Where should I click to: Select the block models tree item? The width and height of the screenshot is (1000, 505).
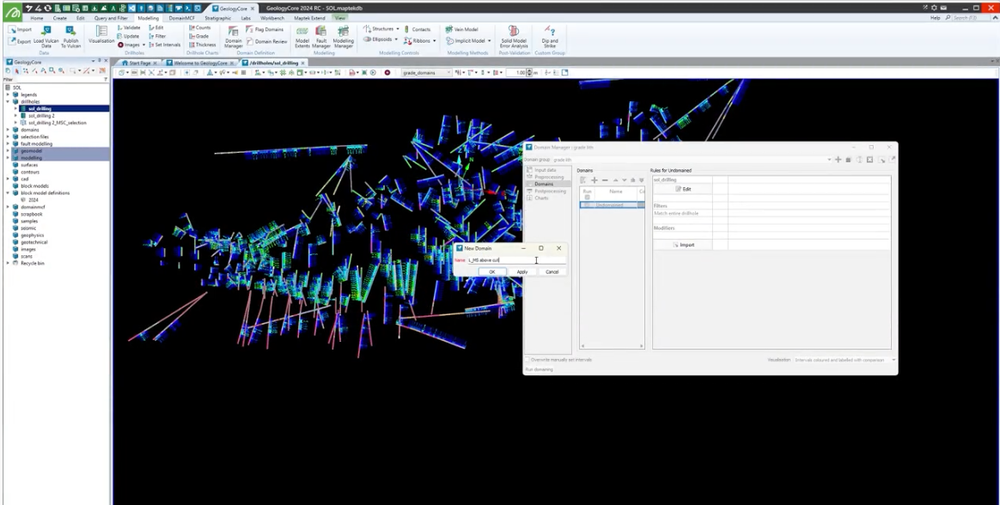click(x=34, y=186)
